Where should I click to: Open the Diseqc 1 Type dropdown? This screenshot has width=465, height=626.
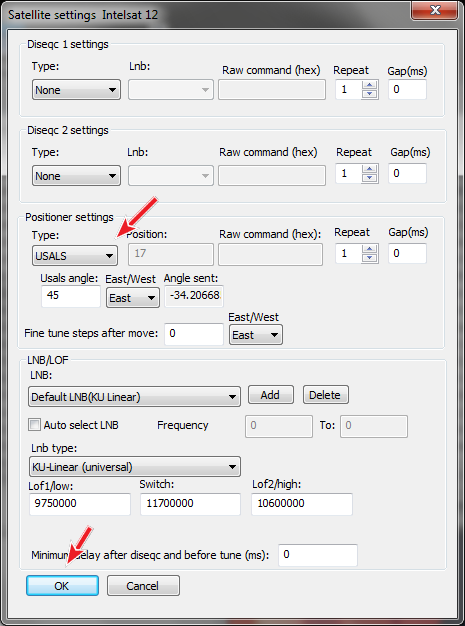(76, 90)
